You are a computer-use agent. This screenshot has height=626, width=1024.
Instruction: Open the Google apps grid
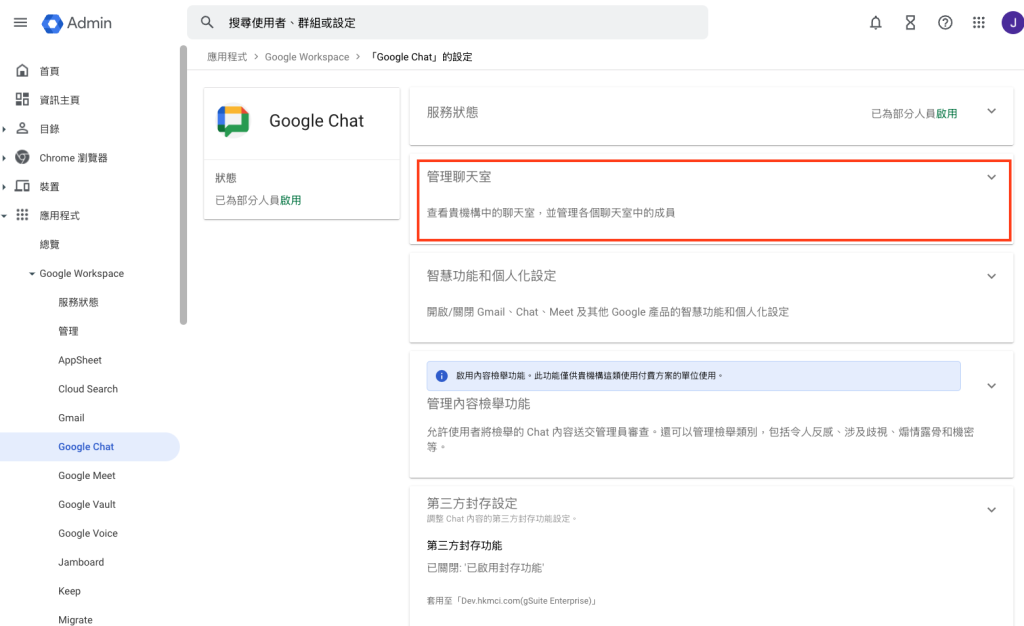pos(978,23)
